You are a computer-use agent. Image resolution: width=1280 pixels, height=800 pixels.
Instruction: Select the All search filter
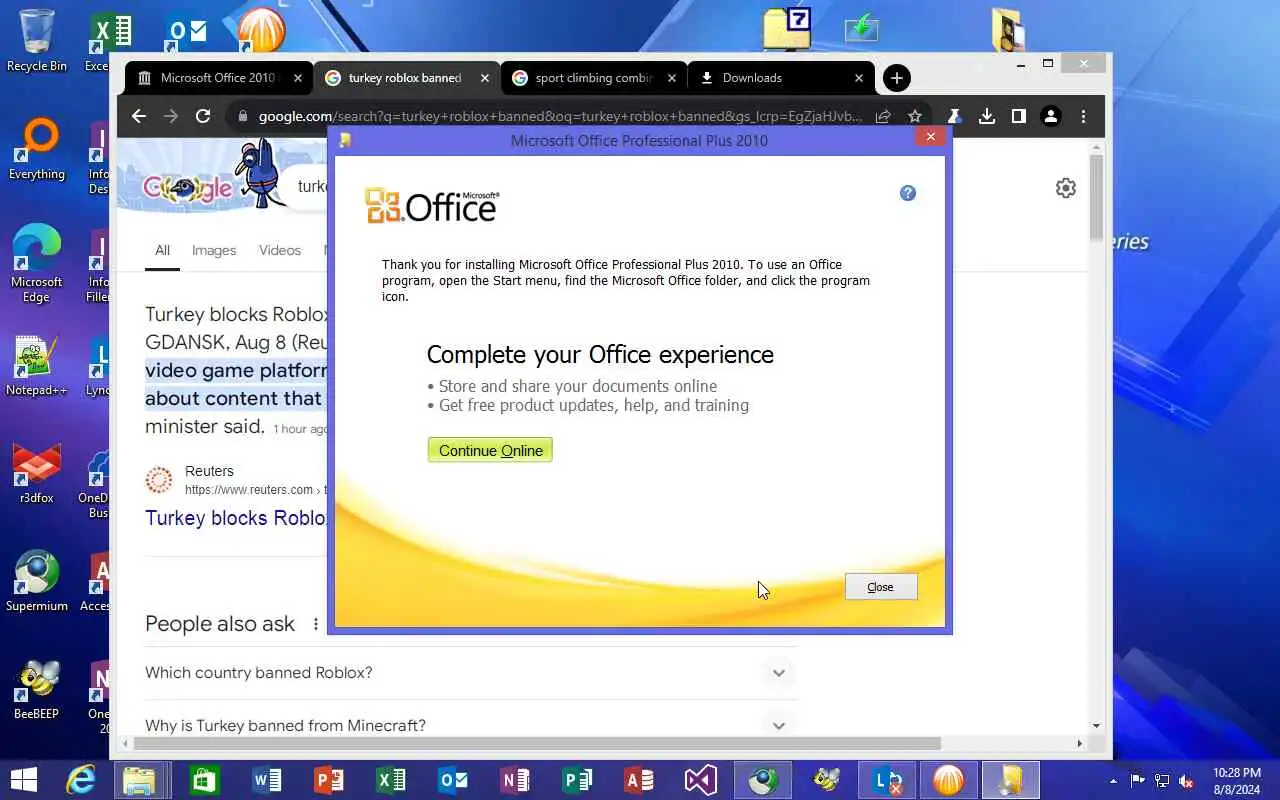[x=162, y=250]
